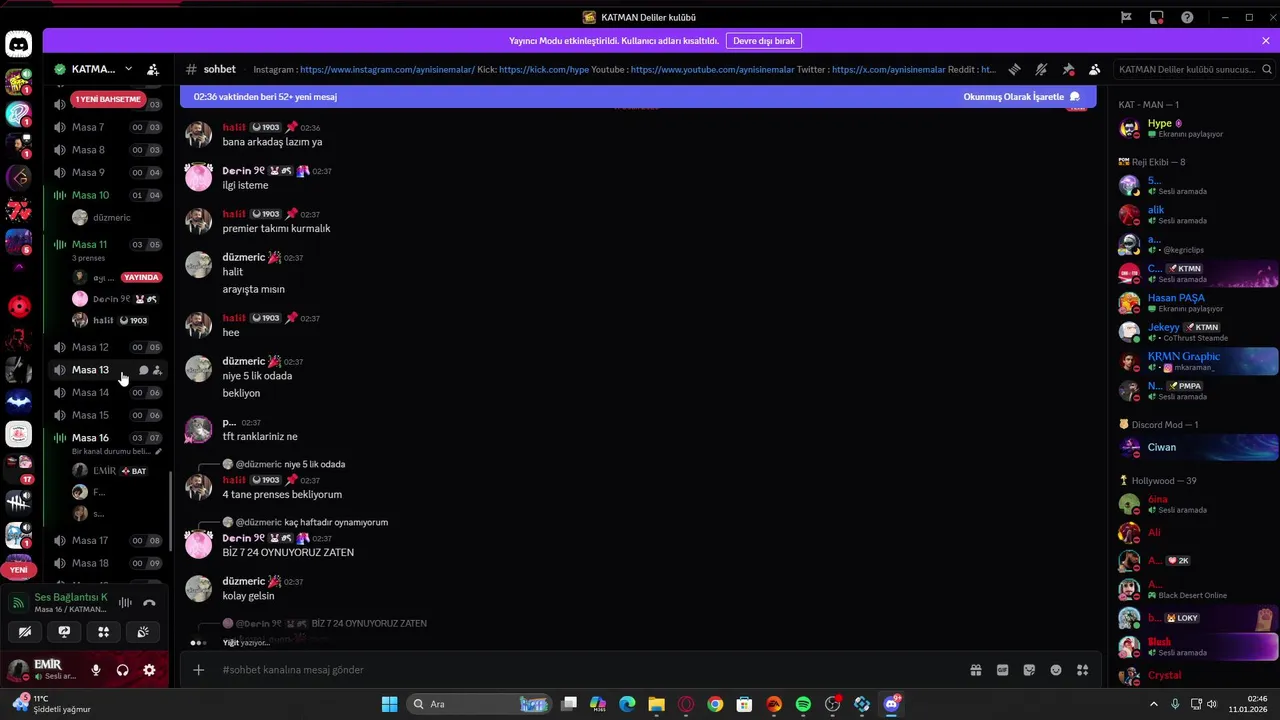Click the server search field
This screenshot has height=720, width=1280.
[1195, 69]
